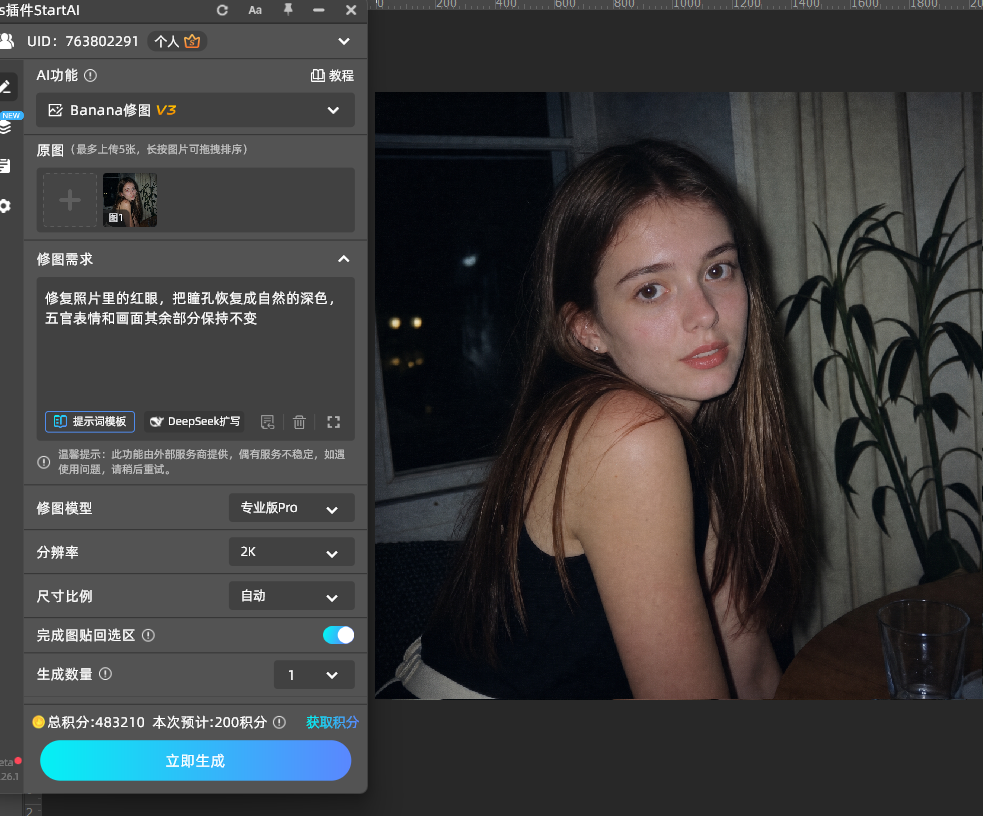
Task: Click the plus box to add source image
Action: coord(70,200)
